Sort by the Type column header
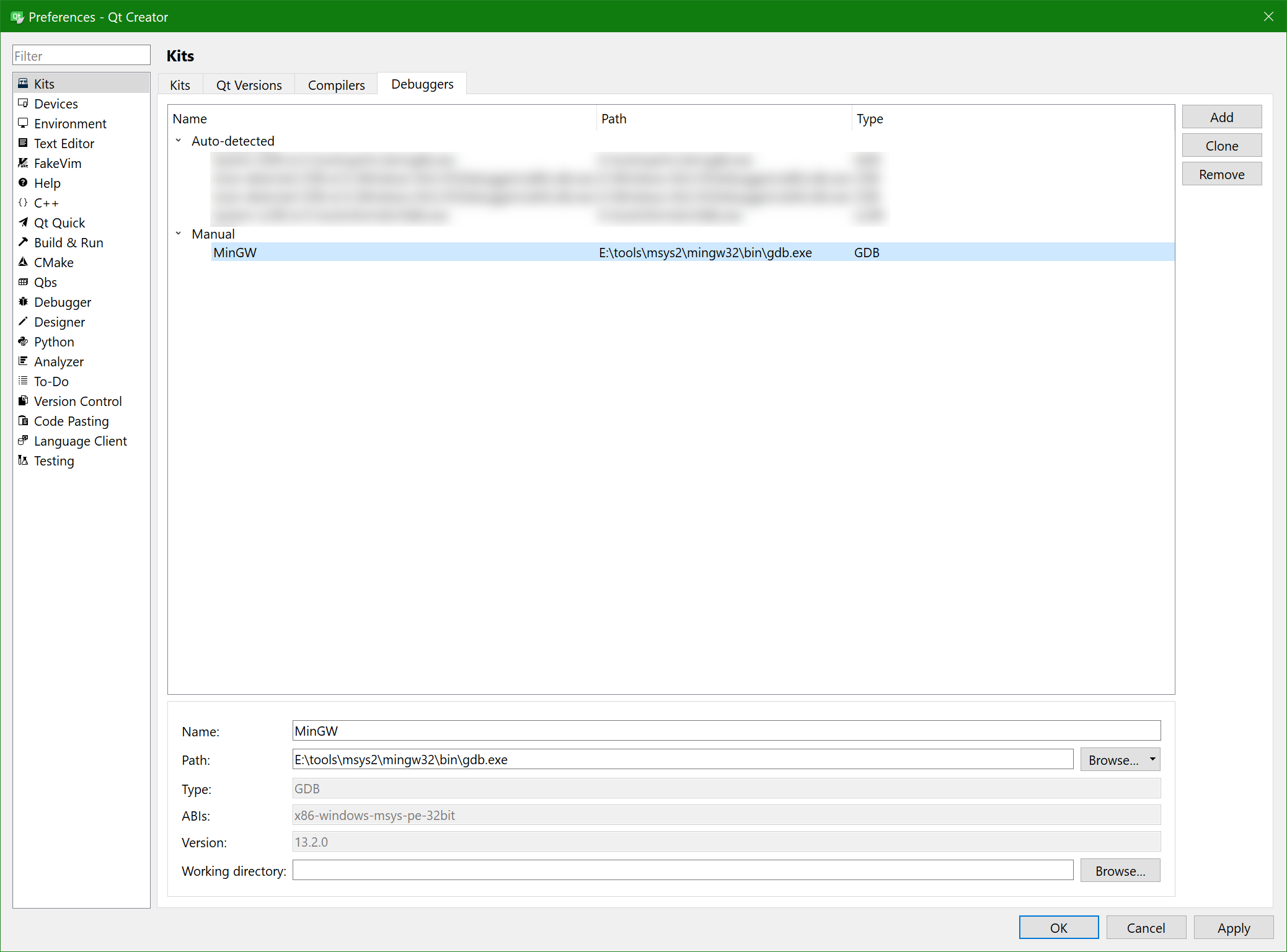This screenshot has width=1287, height=952. 1013,118
